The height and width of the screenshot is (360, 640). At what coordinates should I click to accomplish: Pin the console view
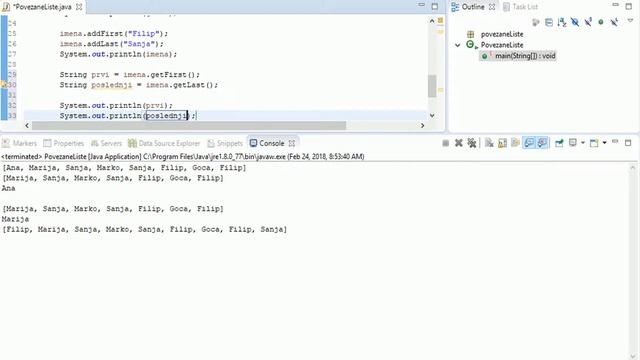(559, 143)
